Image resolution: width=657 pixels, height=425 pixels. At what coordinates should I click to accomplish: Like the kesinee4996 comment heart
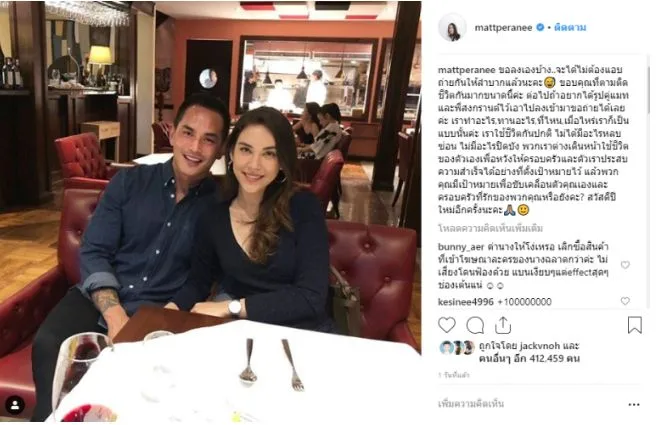coord(625,301)
